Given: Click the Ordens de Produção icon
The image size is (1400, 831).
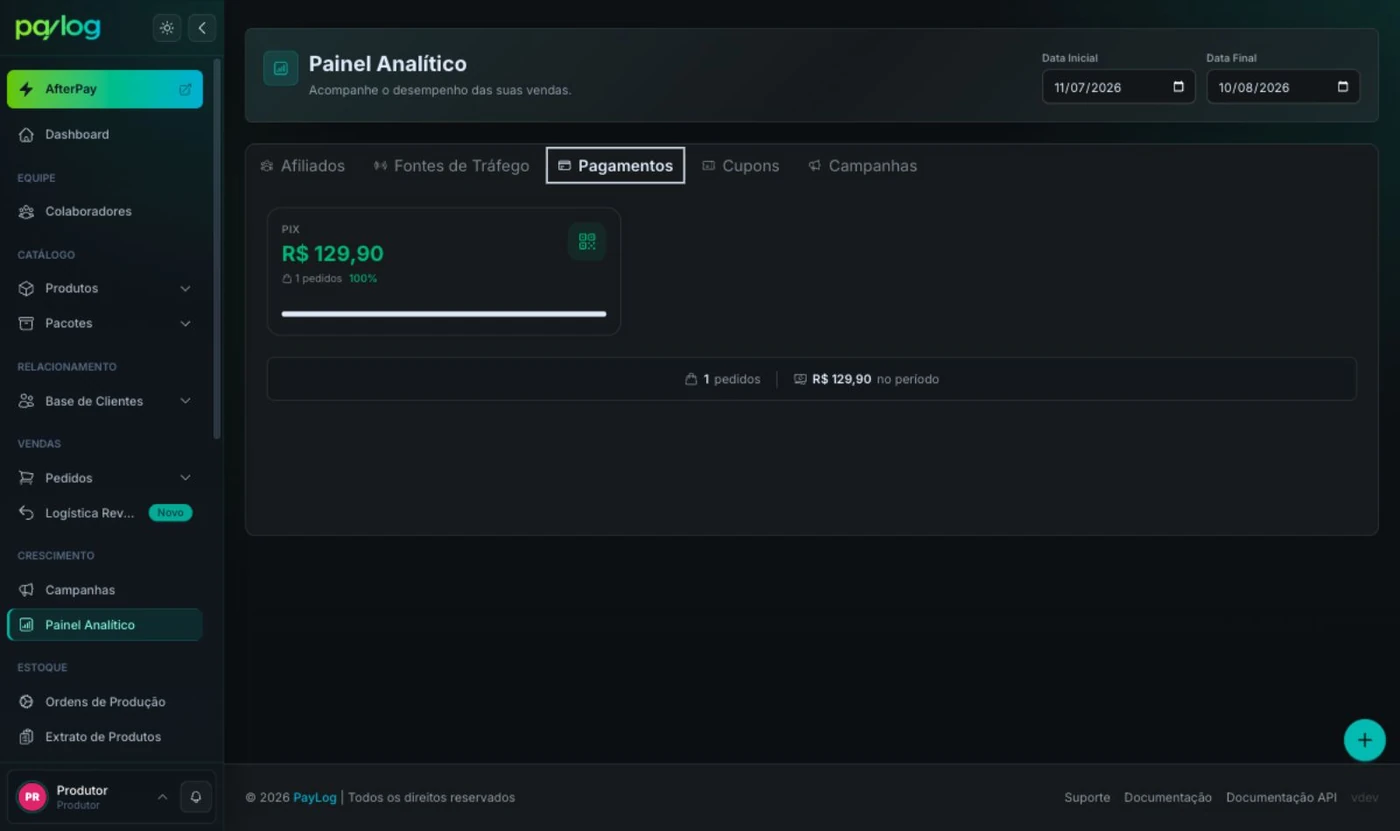Looking at the screenshot, I should [x=27, y=702].
